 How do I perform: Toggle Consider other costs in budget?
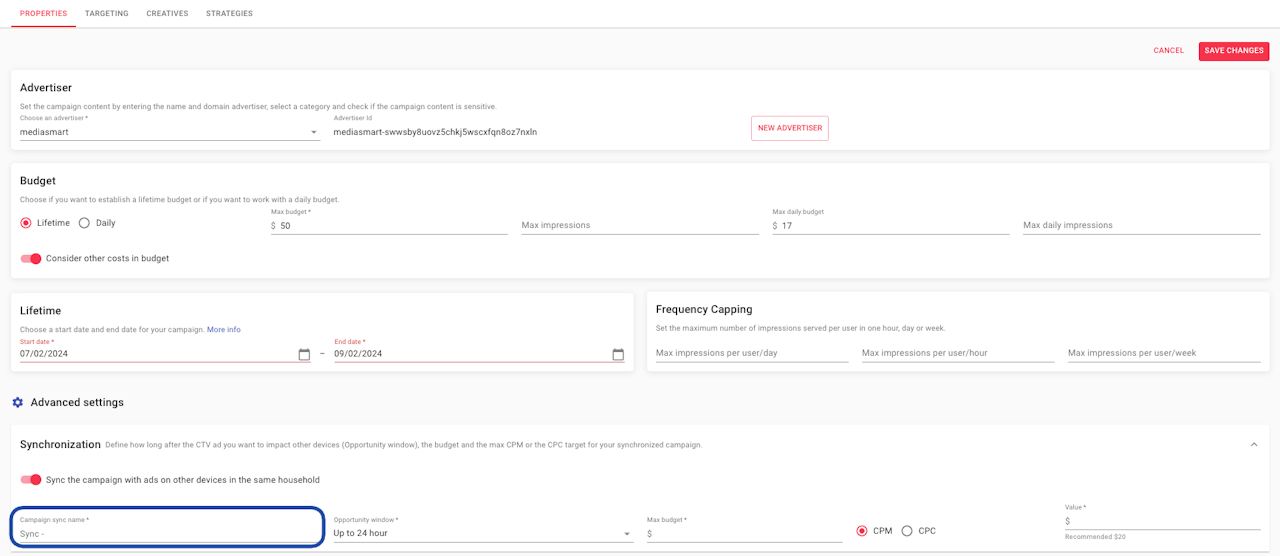coord(31,258)
